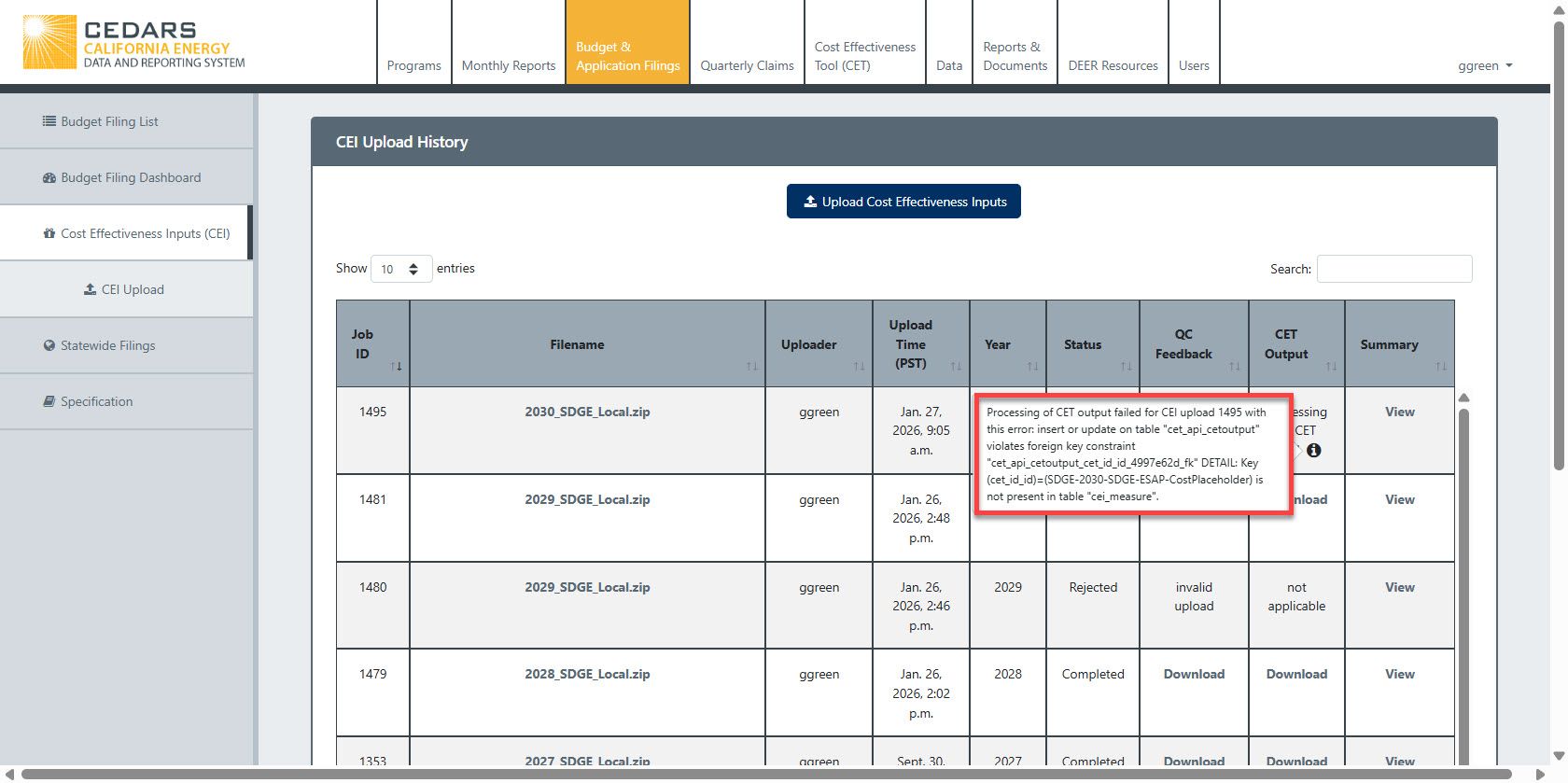This screenshot has width=1568, height=783.
Task: Click the Budget Filing Dashboard icon
Action: 49,177
